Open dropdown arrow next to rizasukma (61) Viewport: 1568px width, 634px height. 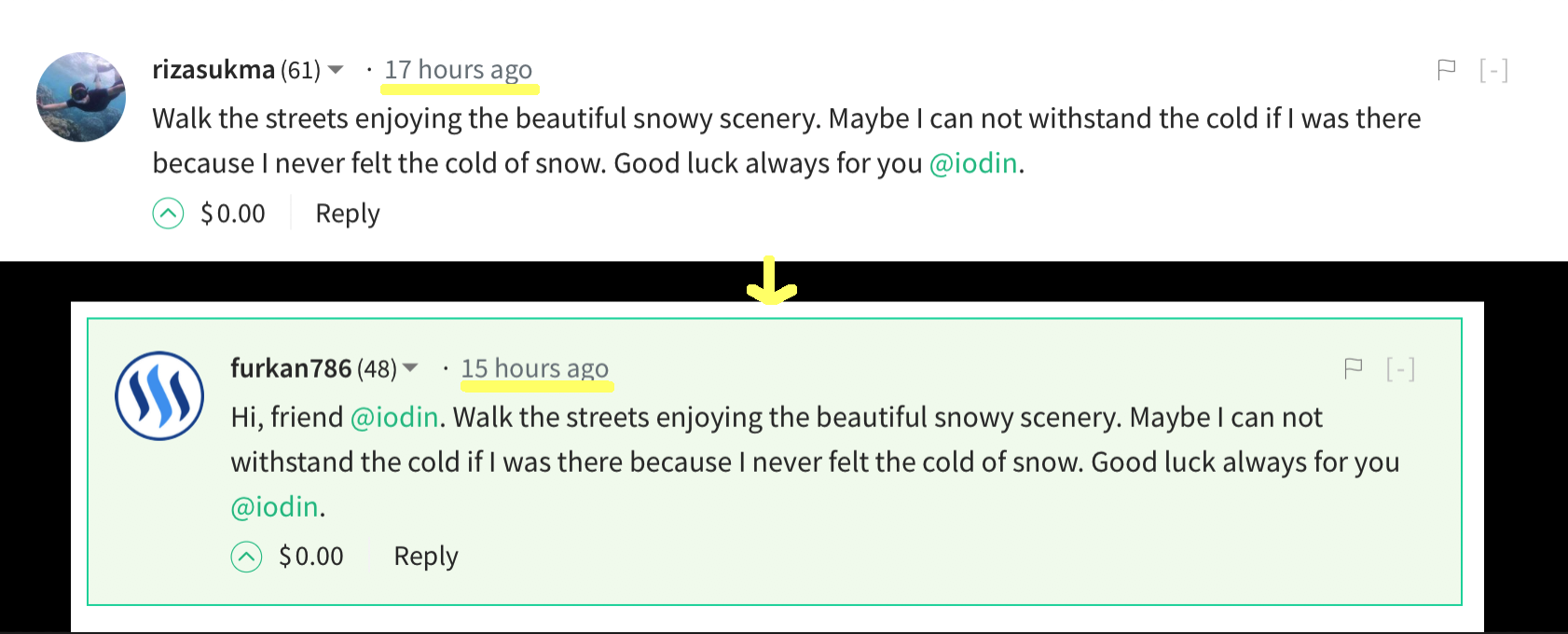337,70
